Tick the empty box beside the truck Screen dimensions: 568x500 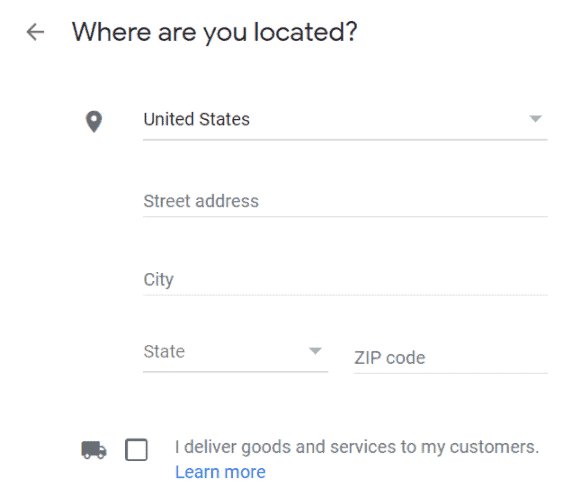[136, 450]
